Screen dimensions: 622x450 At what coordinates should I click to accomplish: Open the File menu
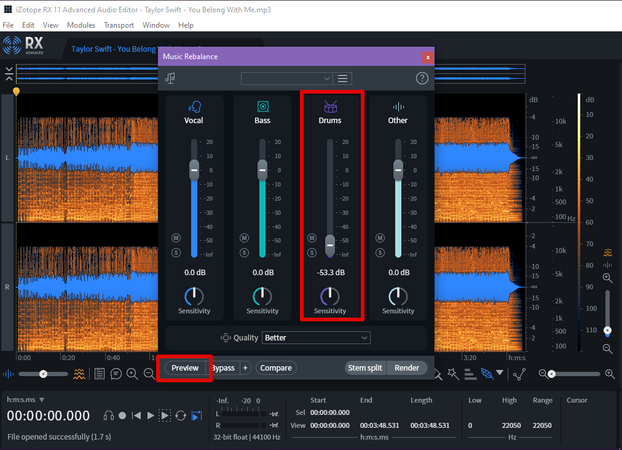(x=8, y=25)
